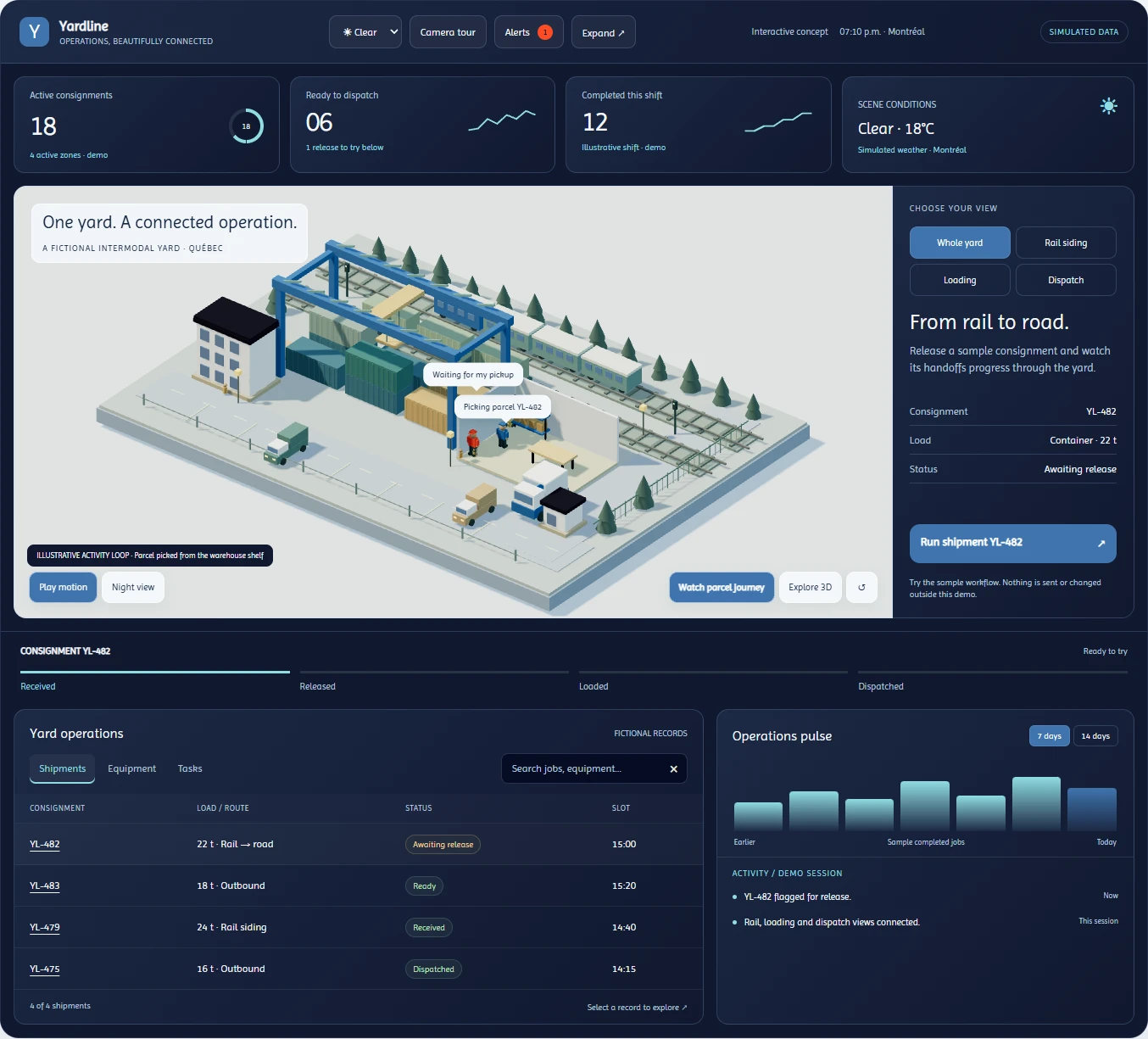Open Explore 3D mode
The image size is (1148, 1039).
[811, 587]
